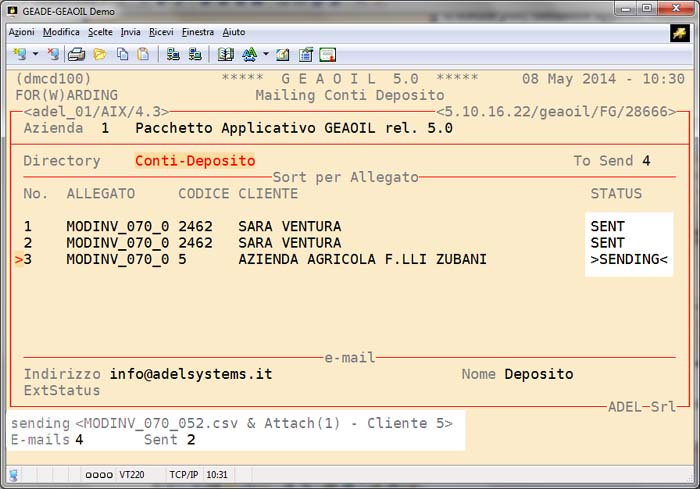Click the paste clipboard icon
The height and width of the screenshot is (489, 700).
[144, 54]
